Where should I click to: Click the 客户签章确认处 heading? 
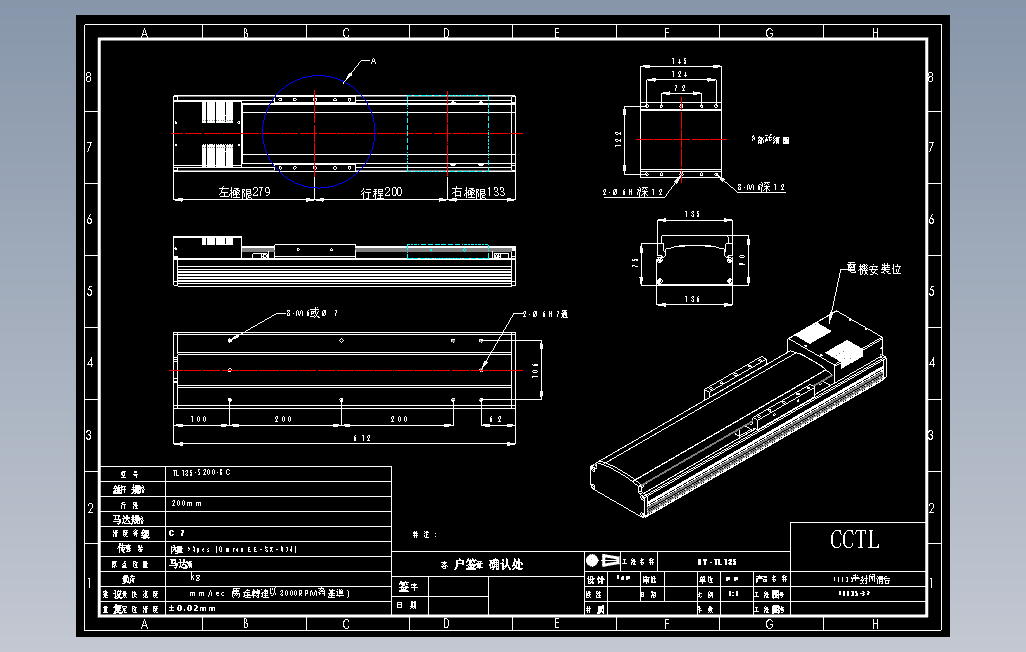pos(482,564)
